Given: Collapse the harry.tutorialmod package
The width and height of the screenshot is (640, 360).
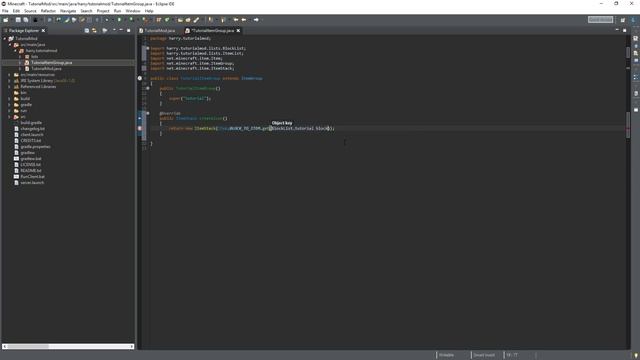Looking at the screenshot, I should click(x=15, y=51).
